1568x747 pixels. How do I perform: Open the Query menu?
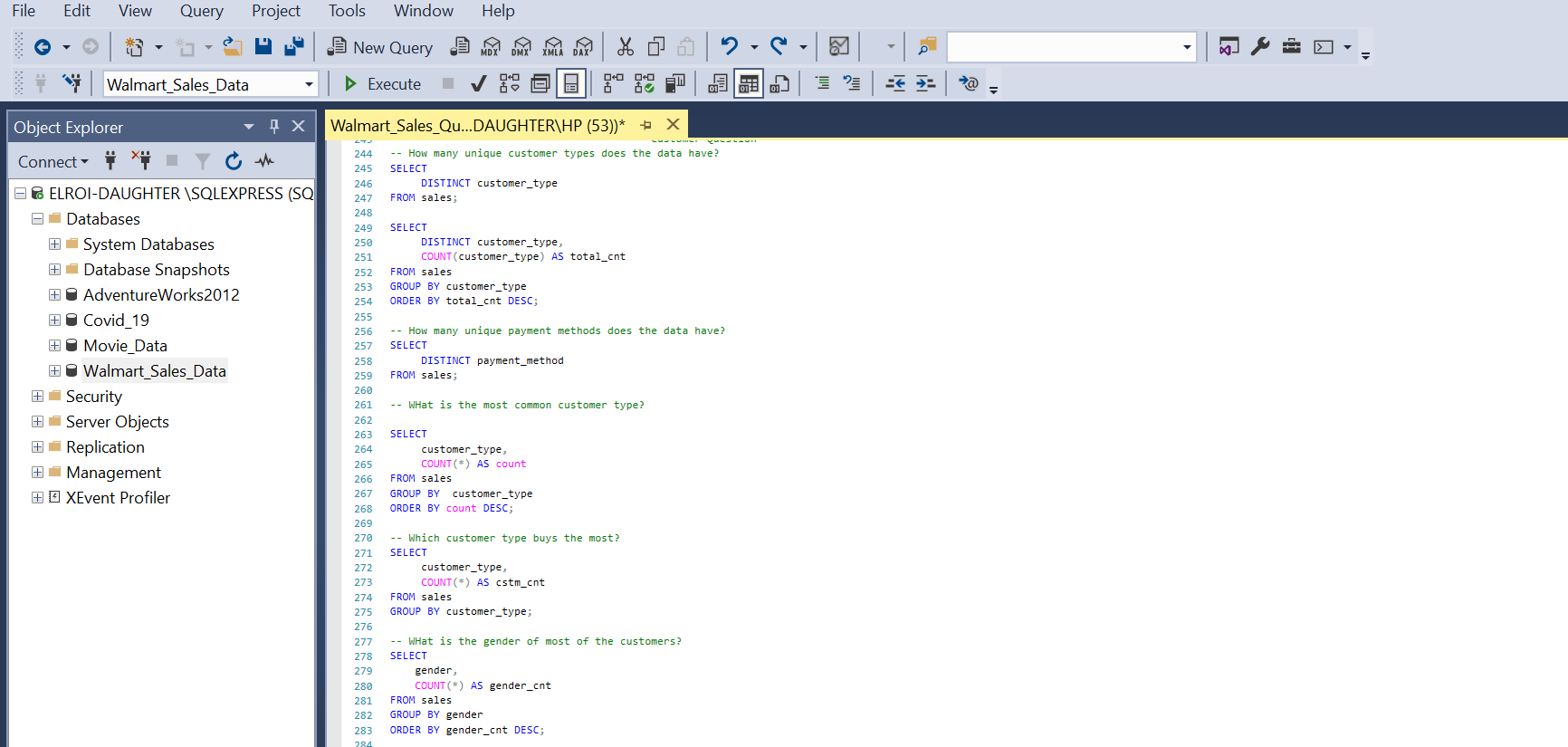click(201, 11)
